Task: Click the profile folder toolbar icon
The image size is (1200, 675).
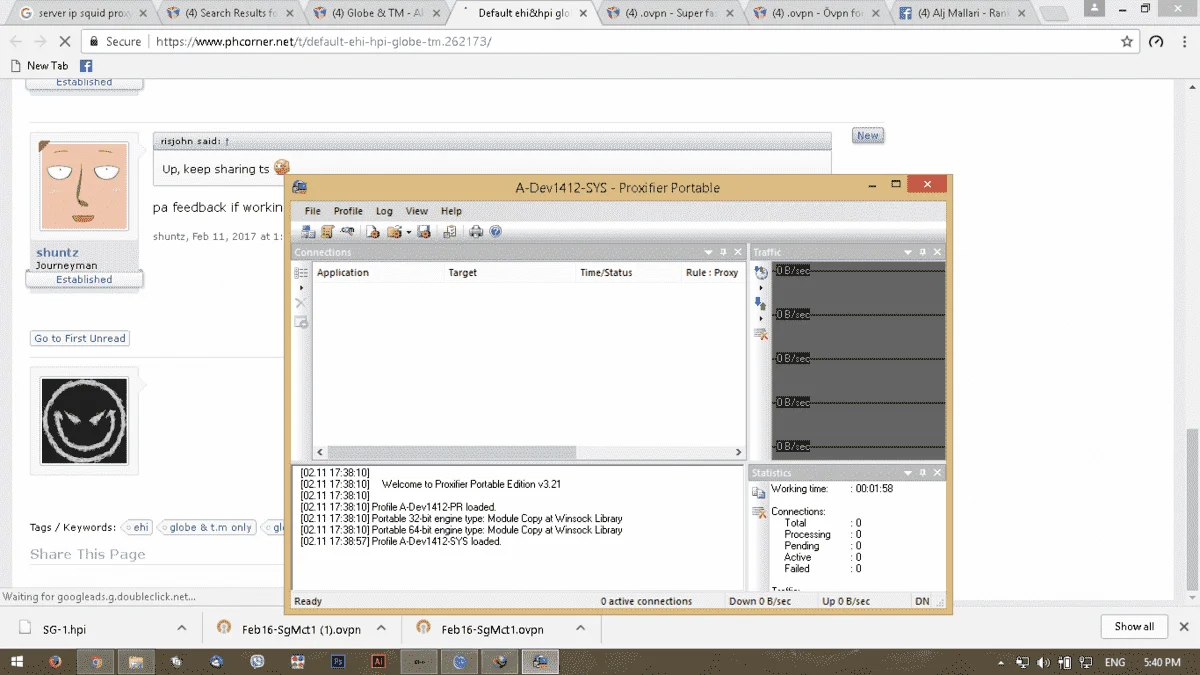Action: pos(394,232)
